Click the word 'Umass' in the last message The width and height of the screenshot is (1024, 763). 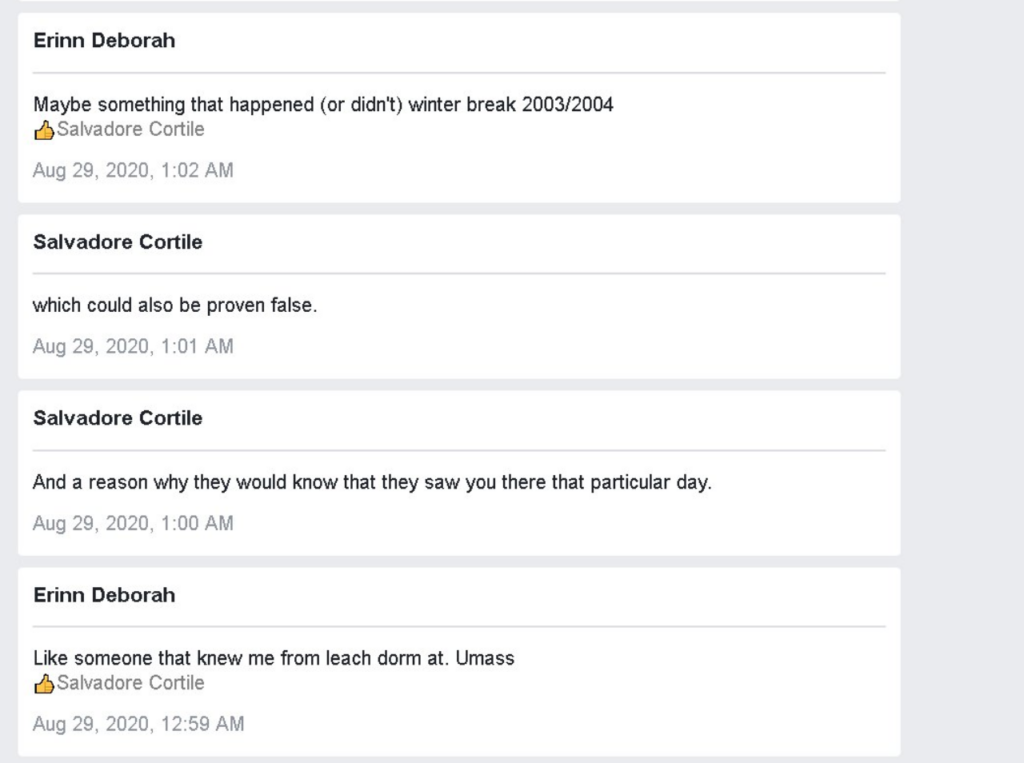tap(485, 658)
